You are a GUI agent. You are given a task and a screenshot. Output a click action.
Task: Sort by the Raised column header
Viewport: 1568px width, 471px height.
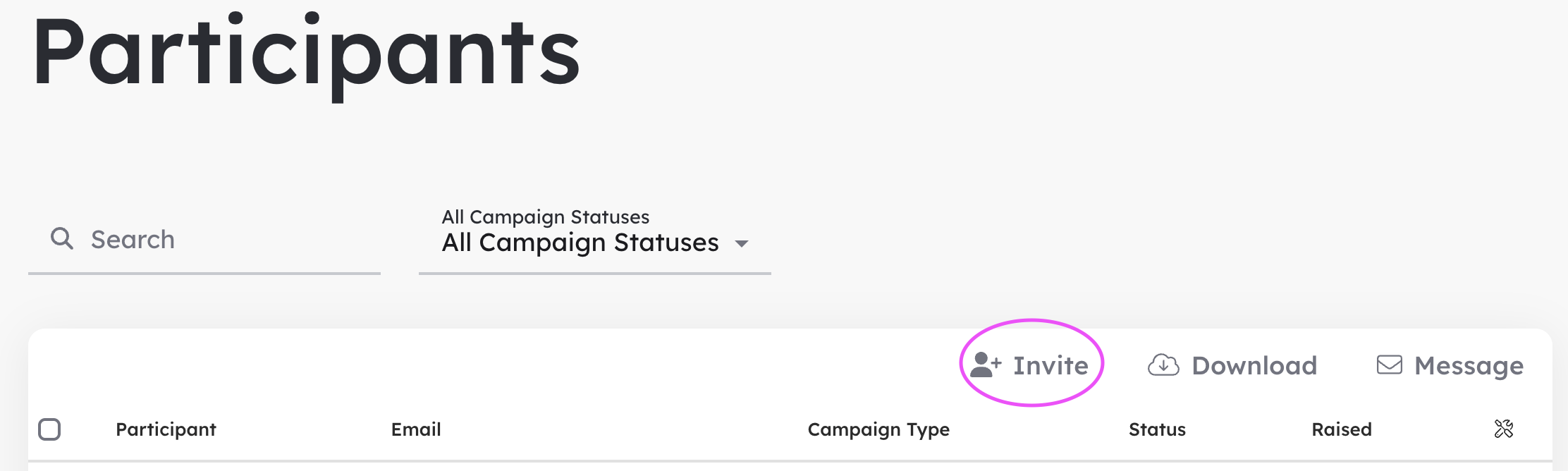click(1342, 429)
